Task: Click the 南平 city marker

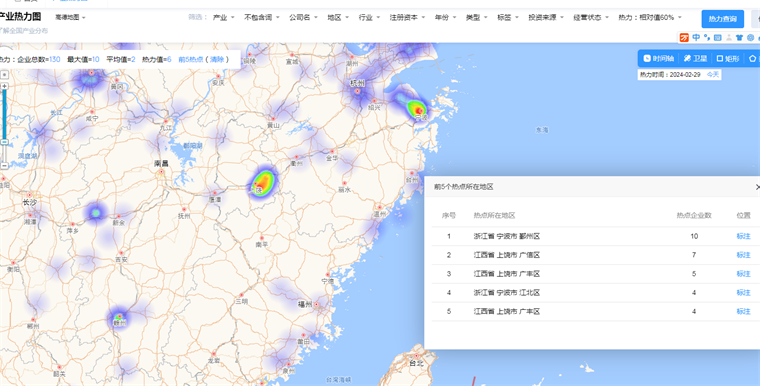Action: 262,238
